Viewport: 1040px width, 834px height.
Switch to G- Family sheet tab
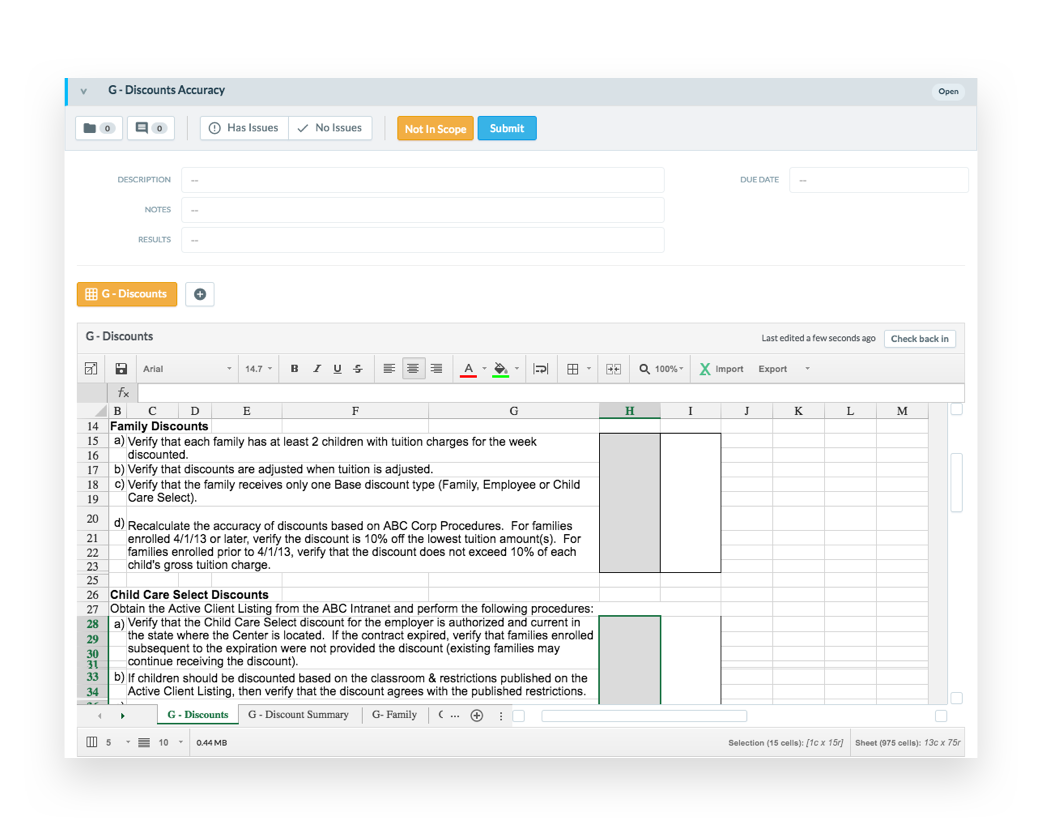394,715
